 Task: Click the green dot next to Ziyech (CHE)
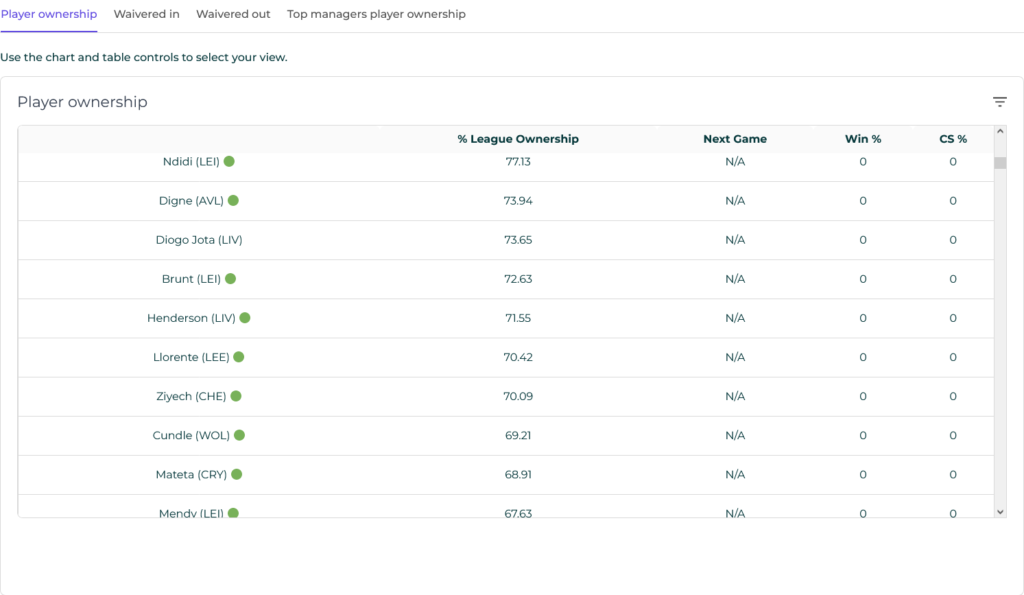pos(236,396)
